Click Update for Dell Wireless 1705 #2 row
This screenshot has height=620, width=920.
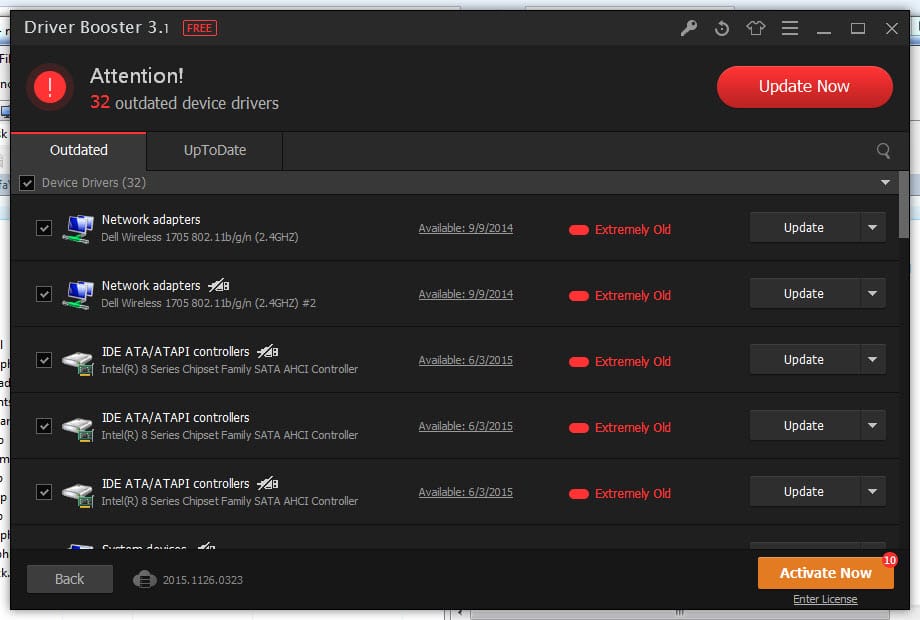804,293
